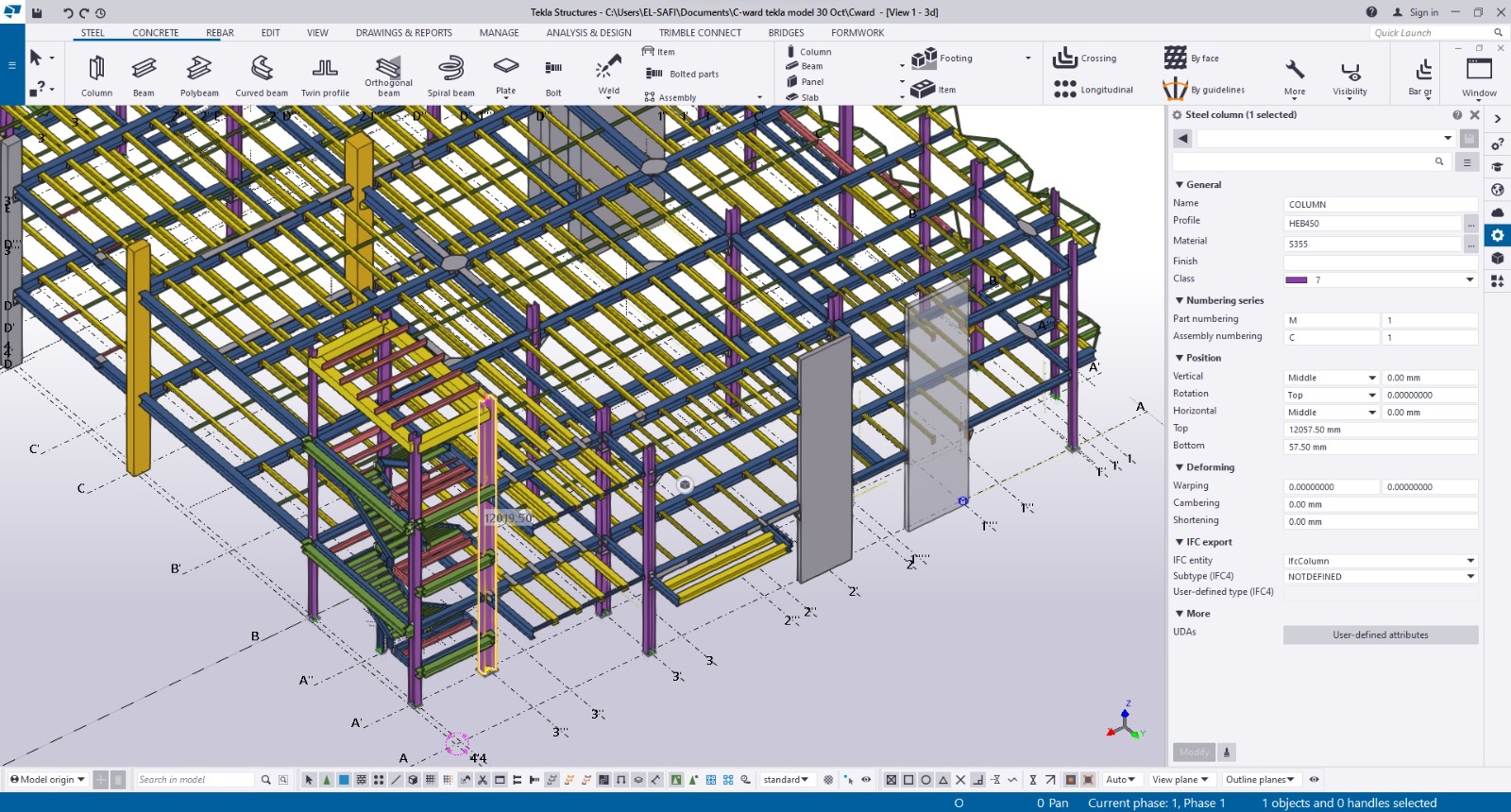Open the ANALYSIS & DESIGN tab
Screen dimensions: 1511x812
(588, 33)
